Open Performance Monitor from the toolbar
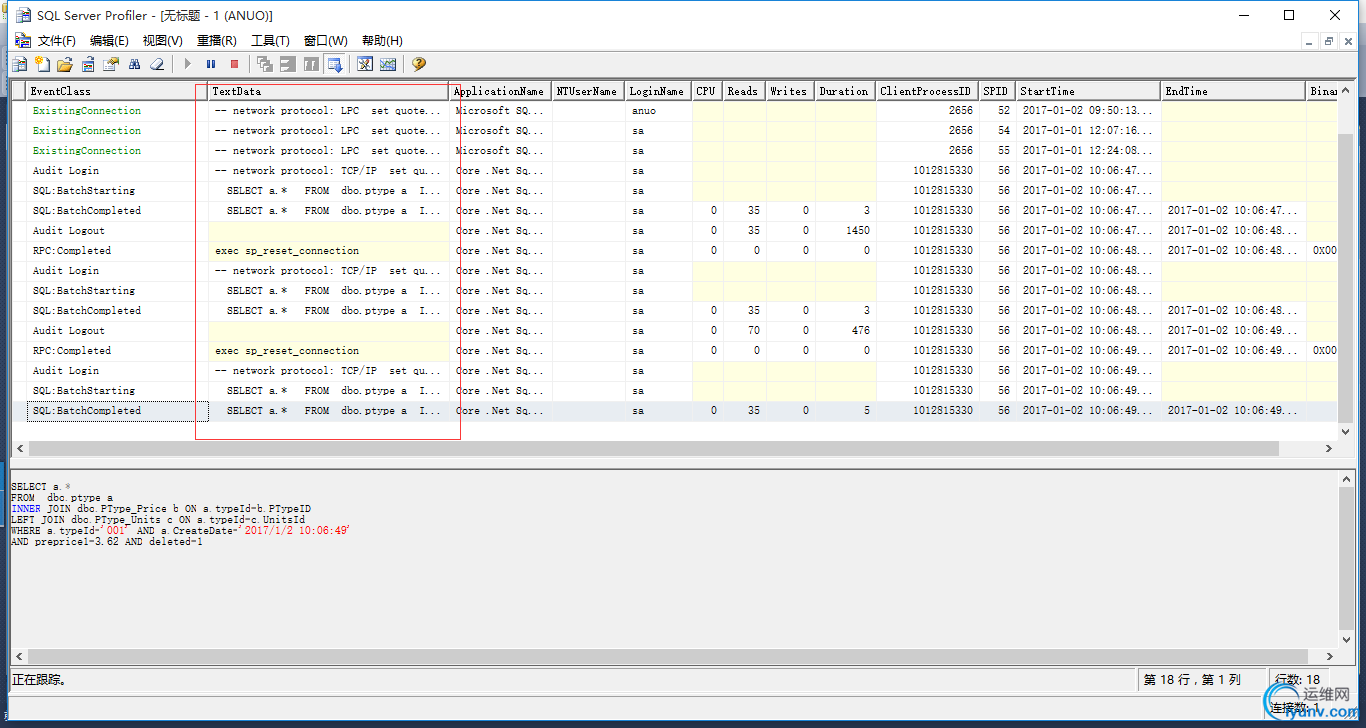This screenshot has width=1366, height=728. tap(388, 64)
